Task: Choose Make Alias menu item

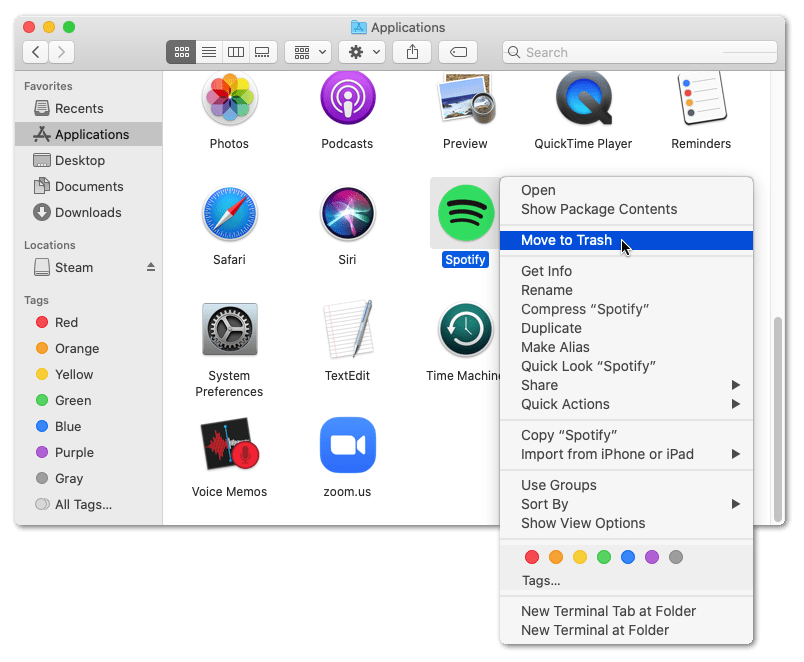Action: (626, 347)
